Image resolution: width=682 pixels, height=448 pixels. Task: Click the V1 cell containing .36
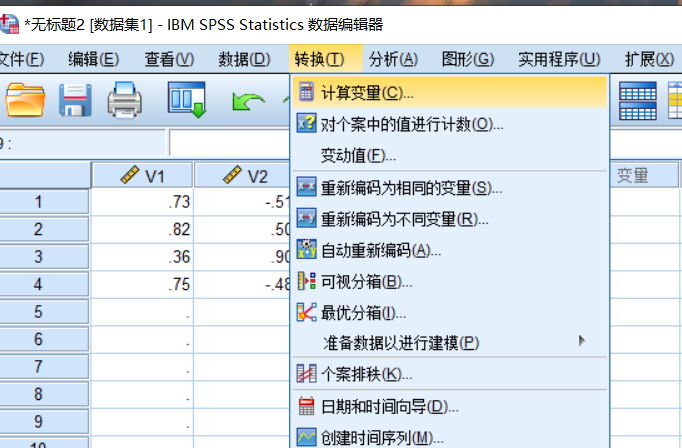click(x=142, y=256)
